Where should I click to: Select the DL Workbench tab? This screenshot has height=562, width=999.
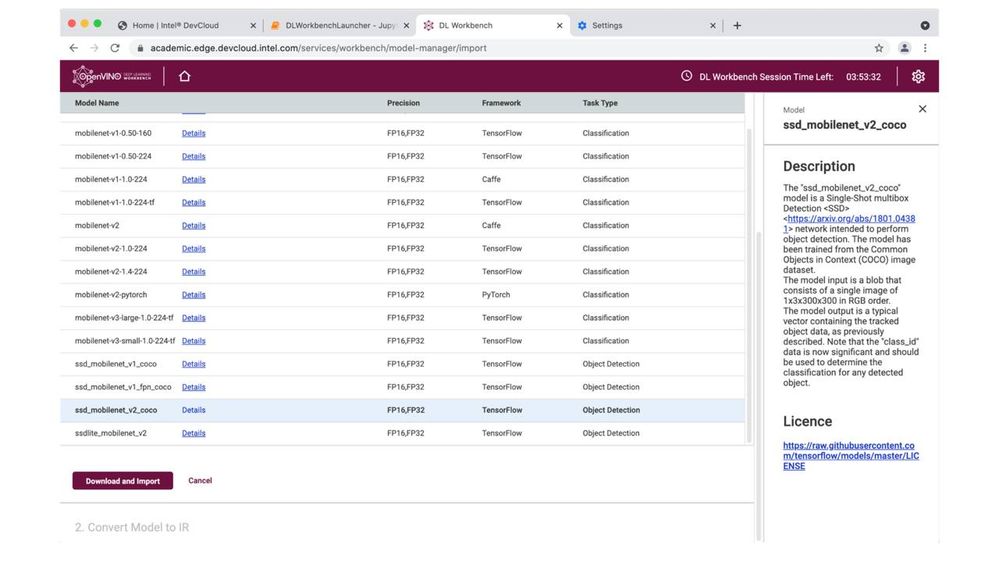[x=492, y=25]
